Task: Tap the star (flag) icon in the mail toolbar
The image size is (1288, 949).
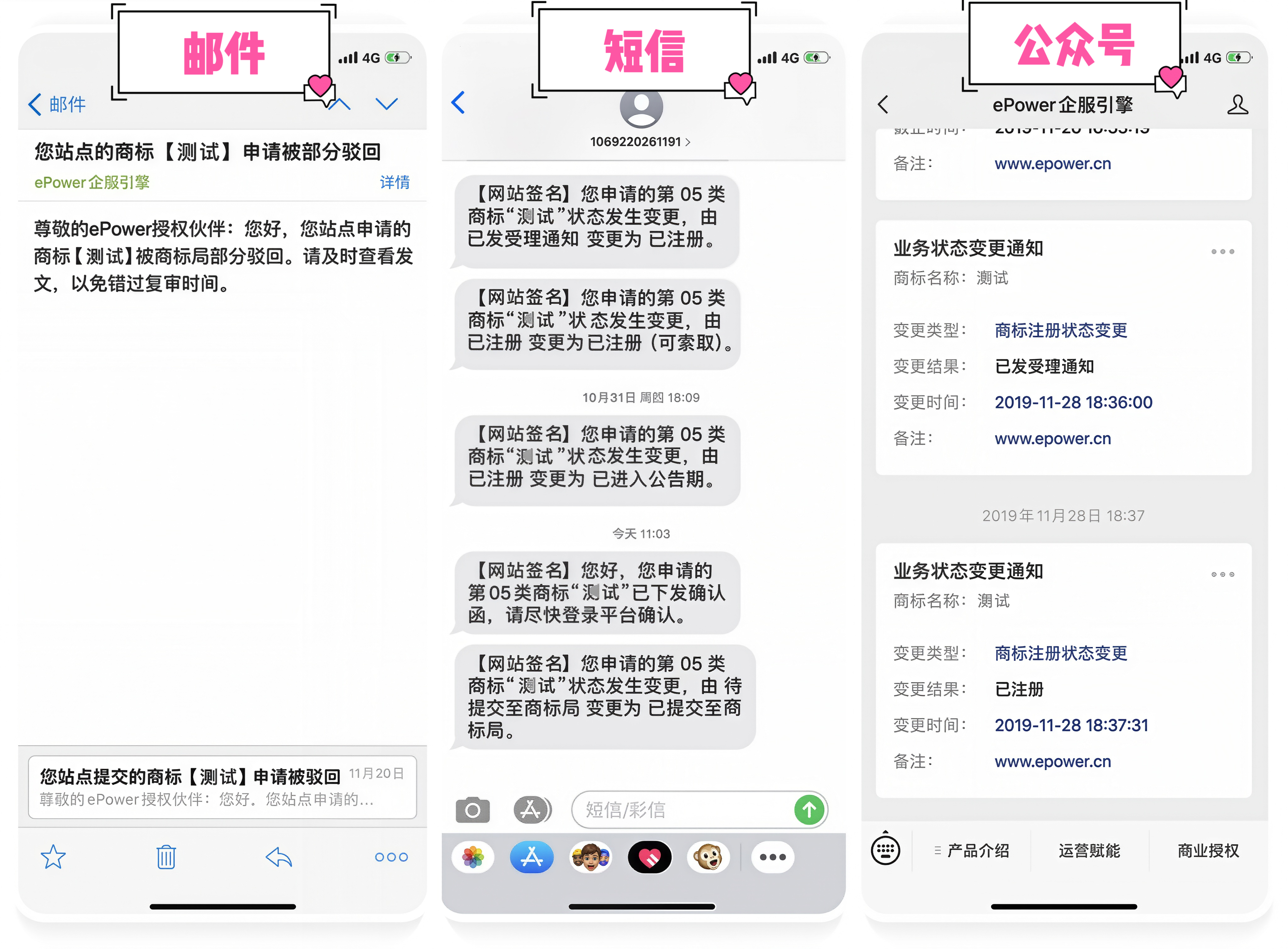Action: tap(53, 857)
